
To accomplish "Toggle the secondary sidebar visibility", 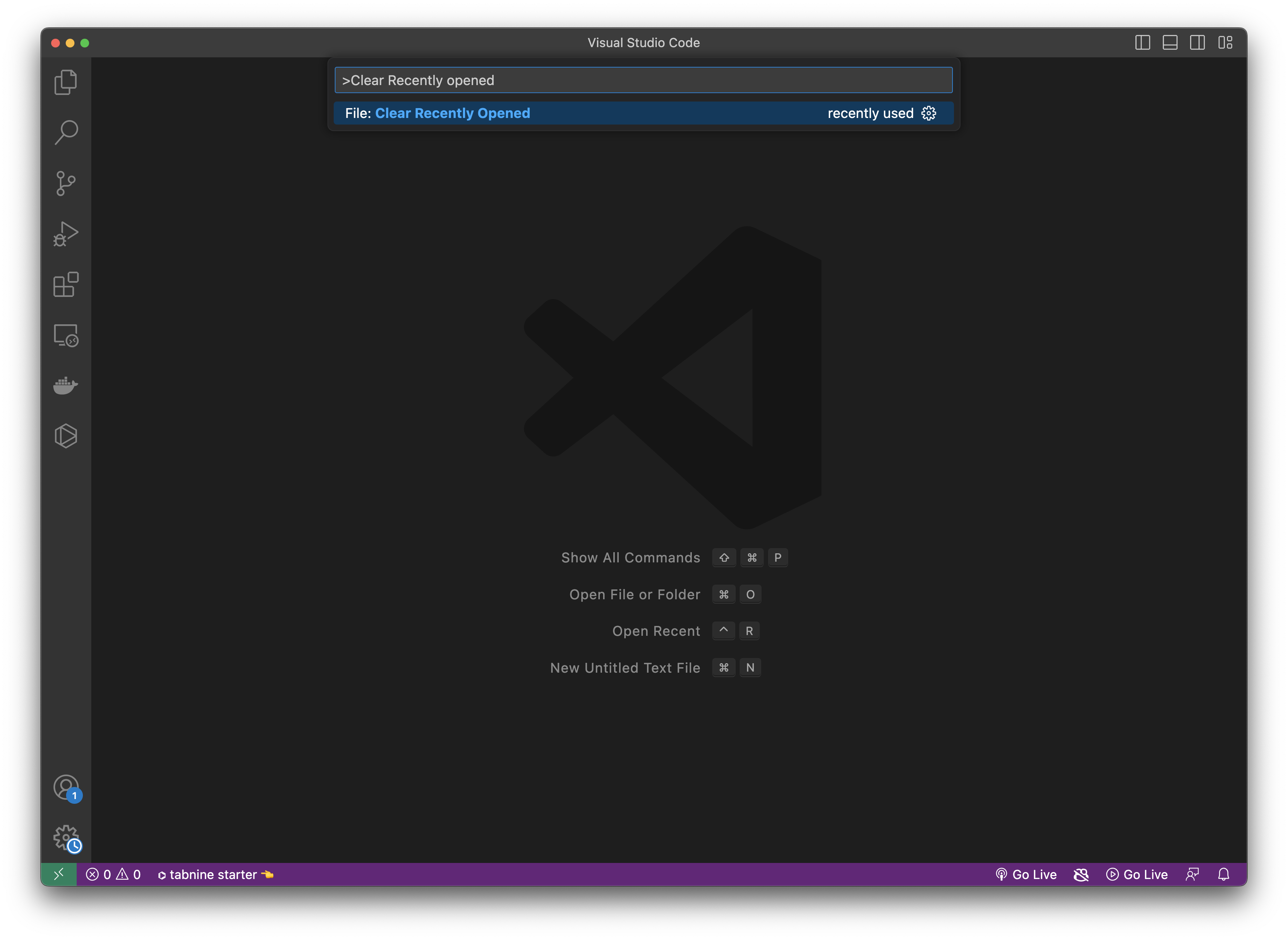I will pyautogui.click(x=1197, y=43).
